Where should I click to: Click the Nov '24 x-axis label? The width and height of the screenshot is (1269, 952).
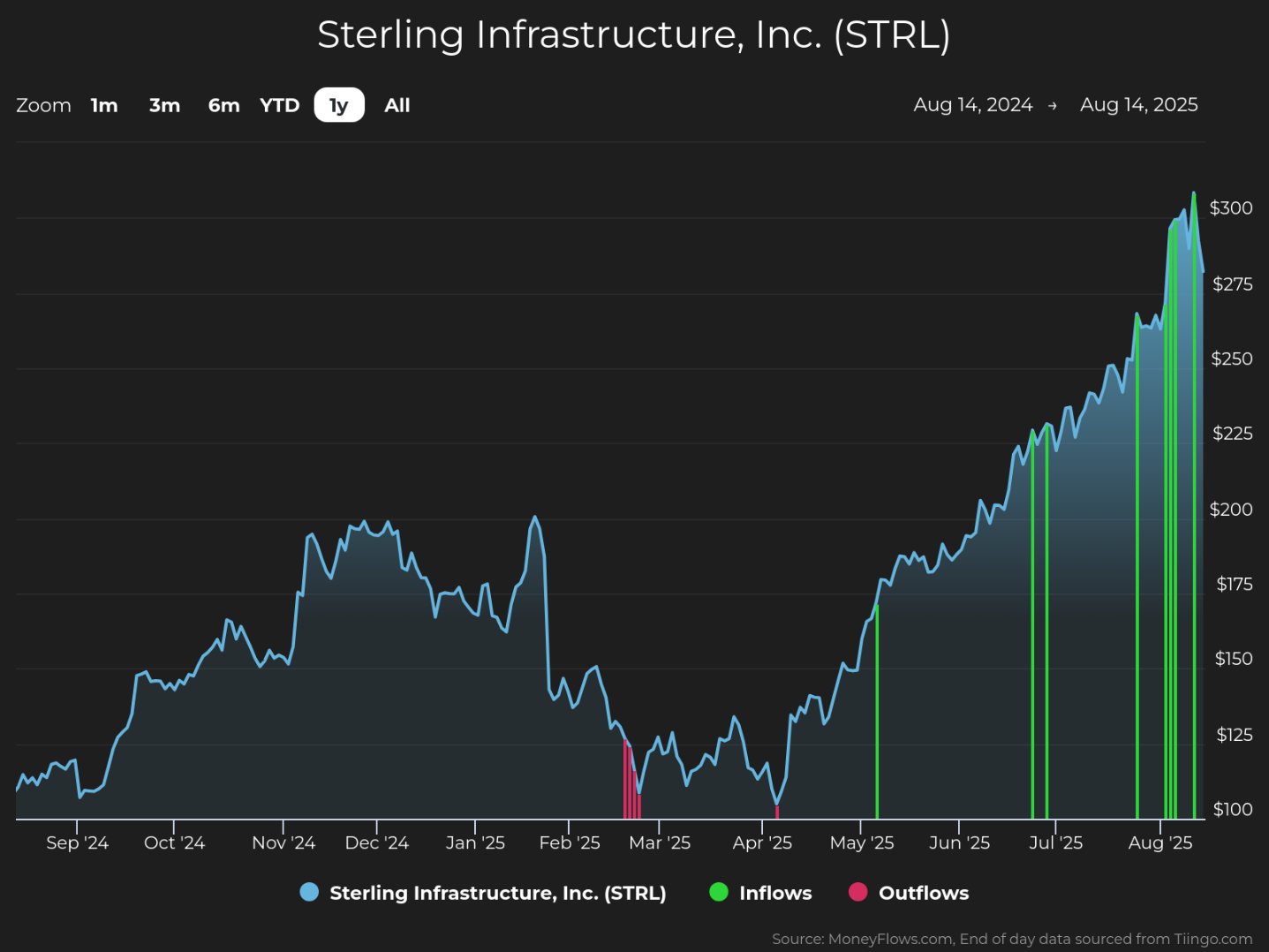[x=283, y=842]
